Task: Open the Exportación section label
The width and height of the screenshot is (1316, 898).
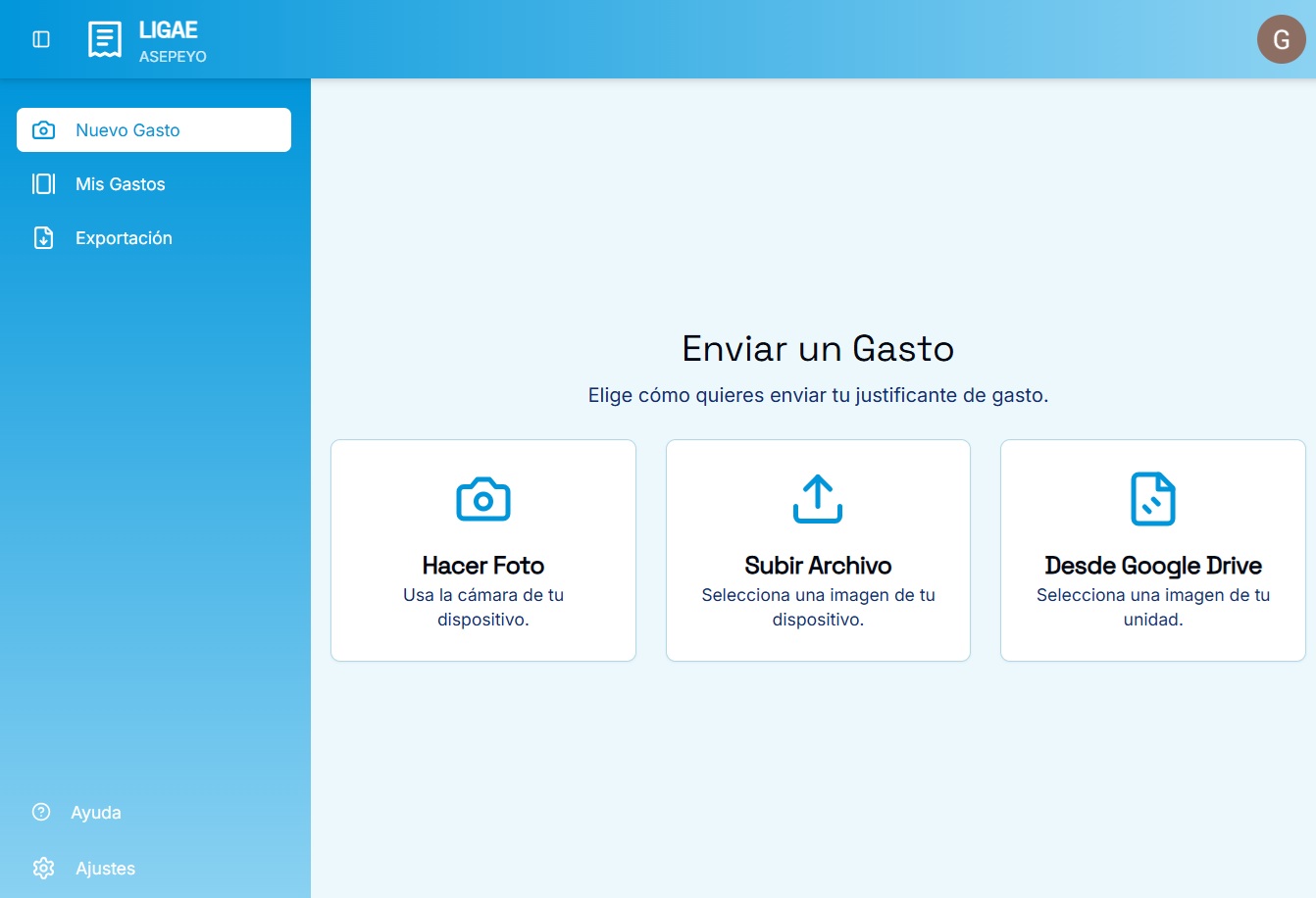Action: pyautogui.click(x=124, y=238)
